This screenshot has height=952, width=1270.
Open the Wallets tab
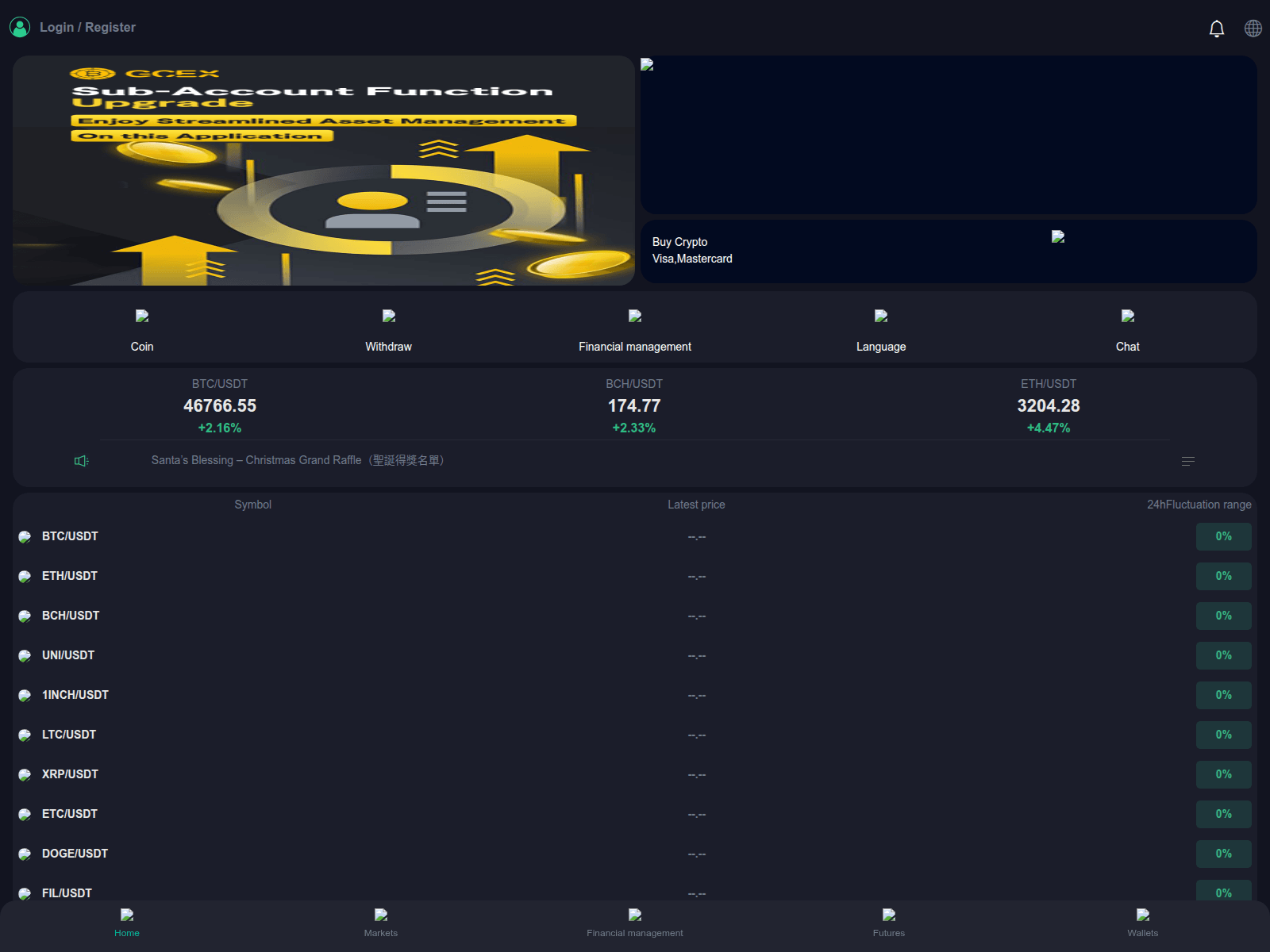point(1142,923)
